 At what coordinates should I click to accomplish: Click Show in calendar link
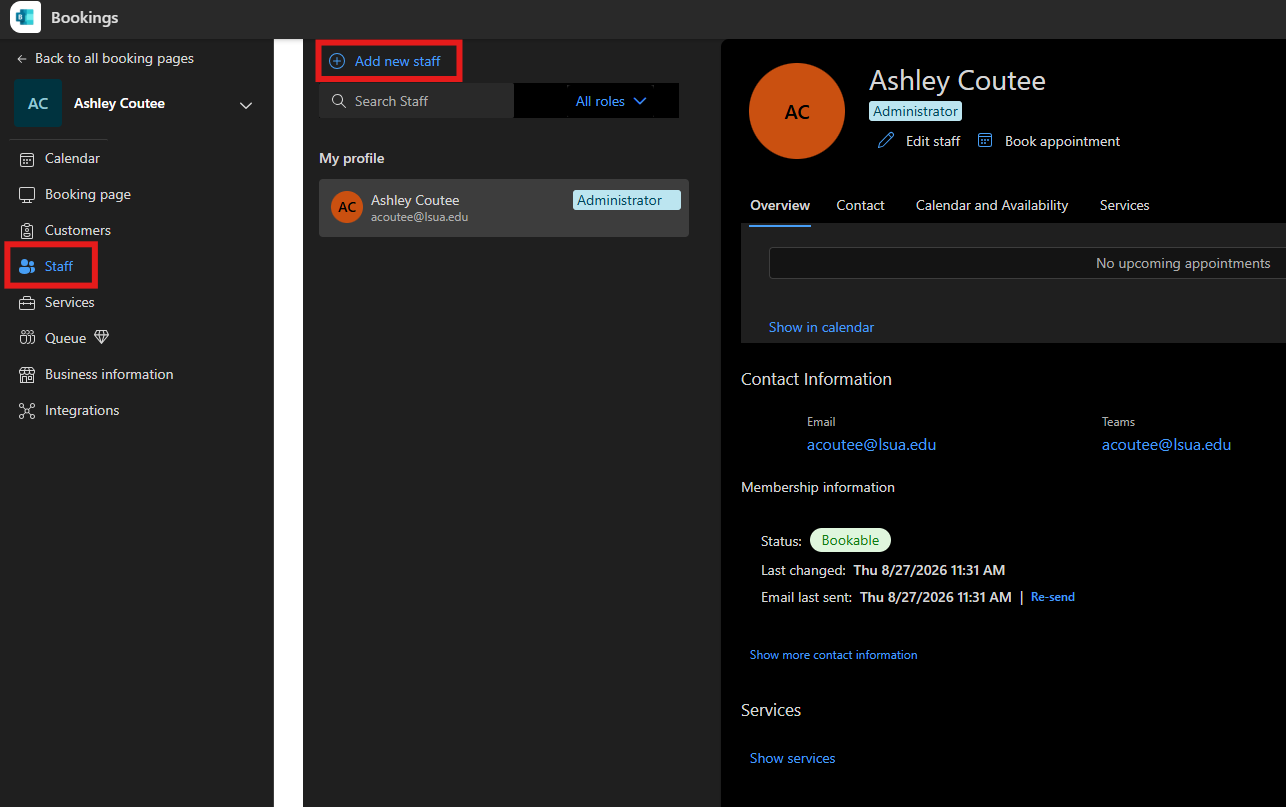[821, 327]
